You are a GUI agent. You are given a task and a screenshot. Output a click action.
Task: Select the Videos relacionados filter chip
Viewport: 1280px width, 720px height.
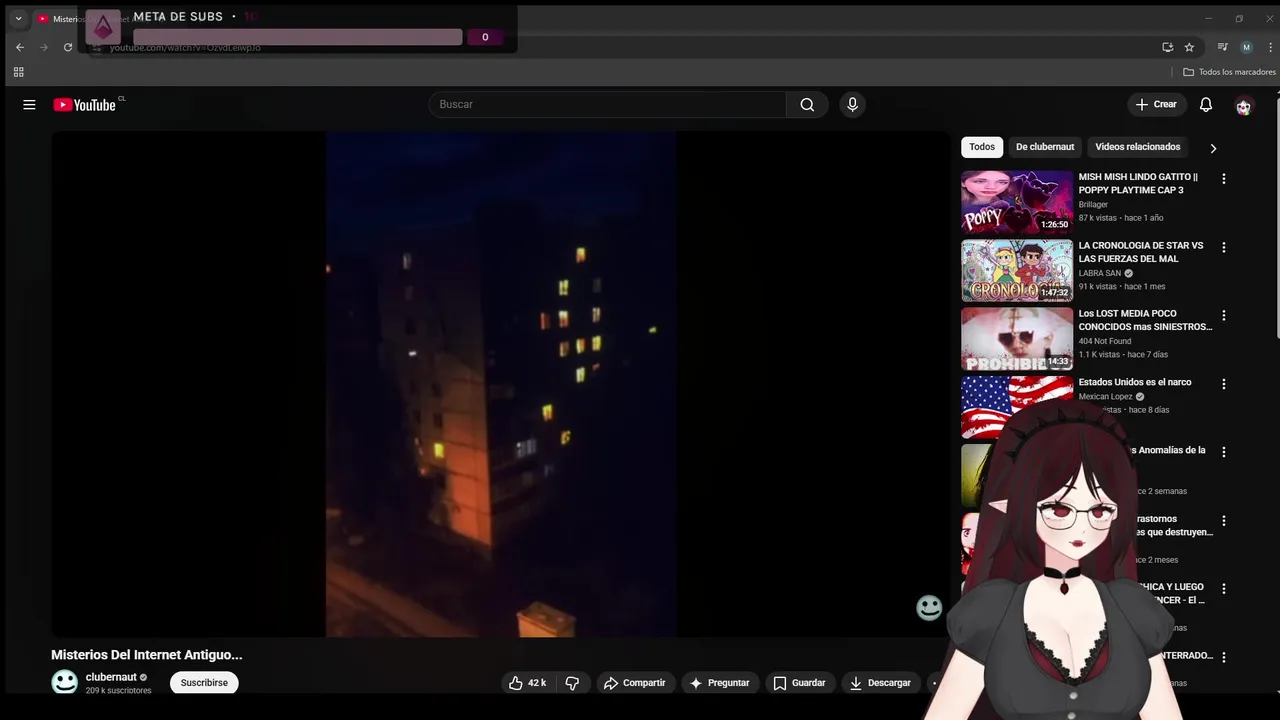tap(1137, 147)
